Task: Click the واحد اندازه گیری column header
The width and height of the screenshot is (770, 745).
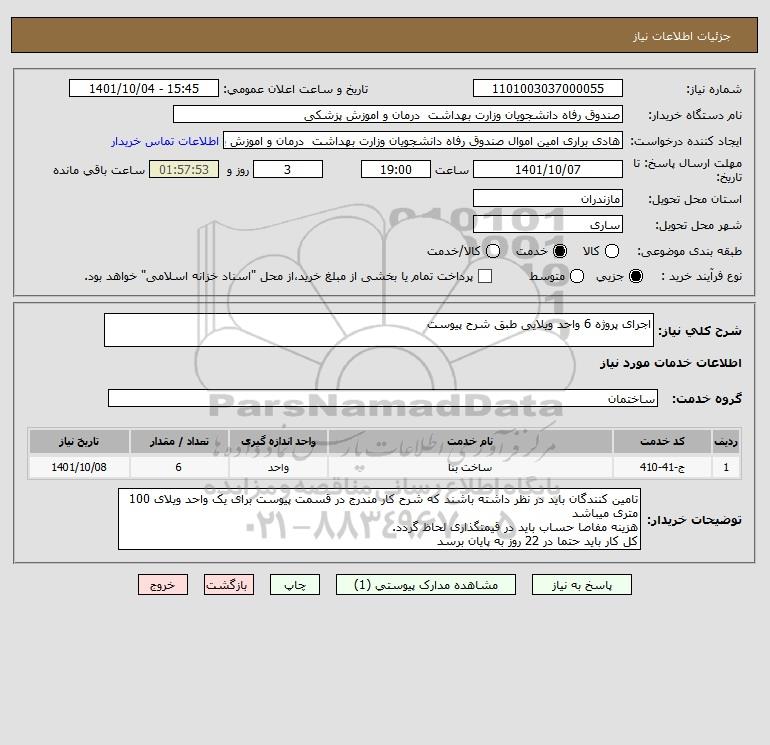Action: (278, 441)
